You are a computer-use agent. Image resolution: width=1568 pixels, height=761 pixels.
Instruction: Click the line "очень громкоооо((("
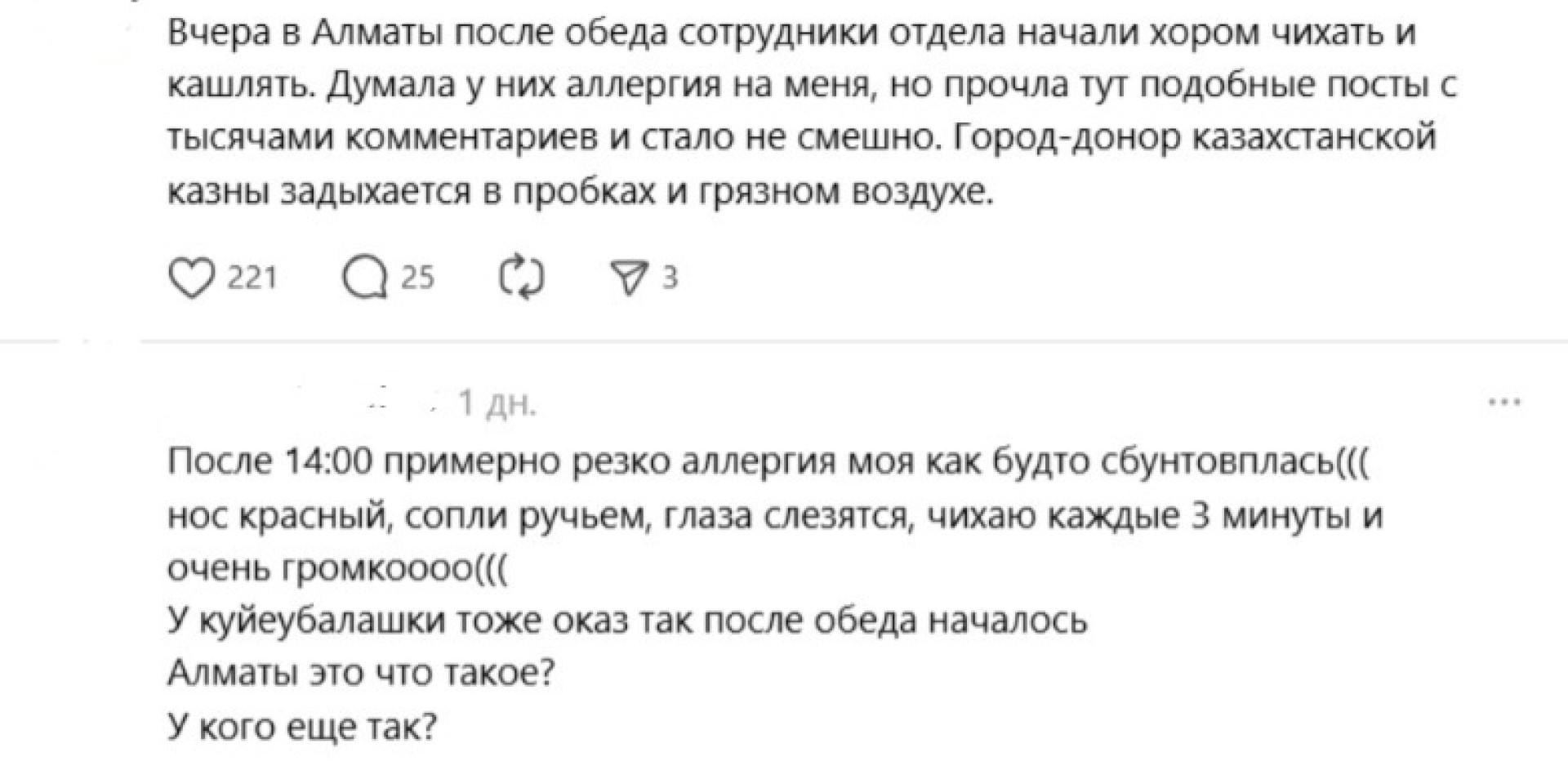point(337,568)
